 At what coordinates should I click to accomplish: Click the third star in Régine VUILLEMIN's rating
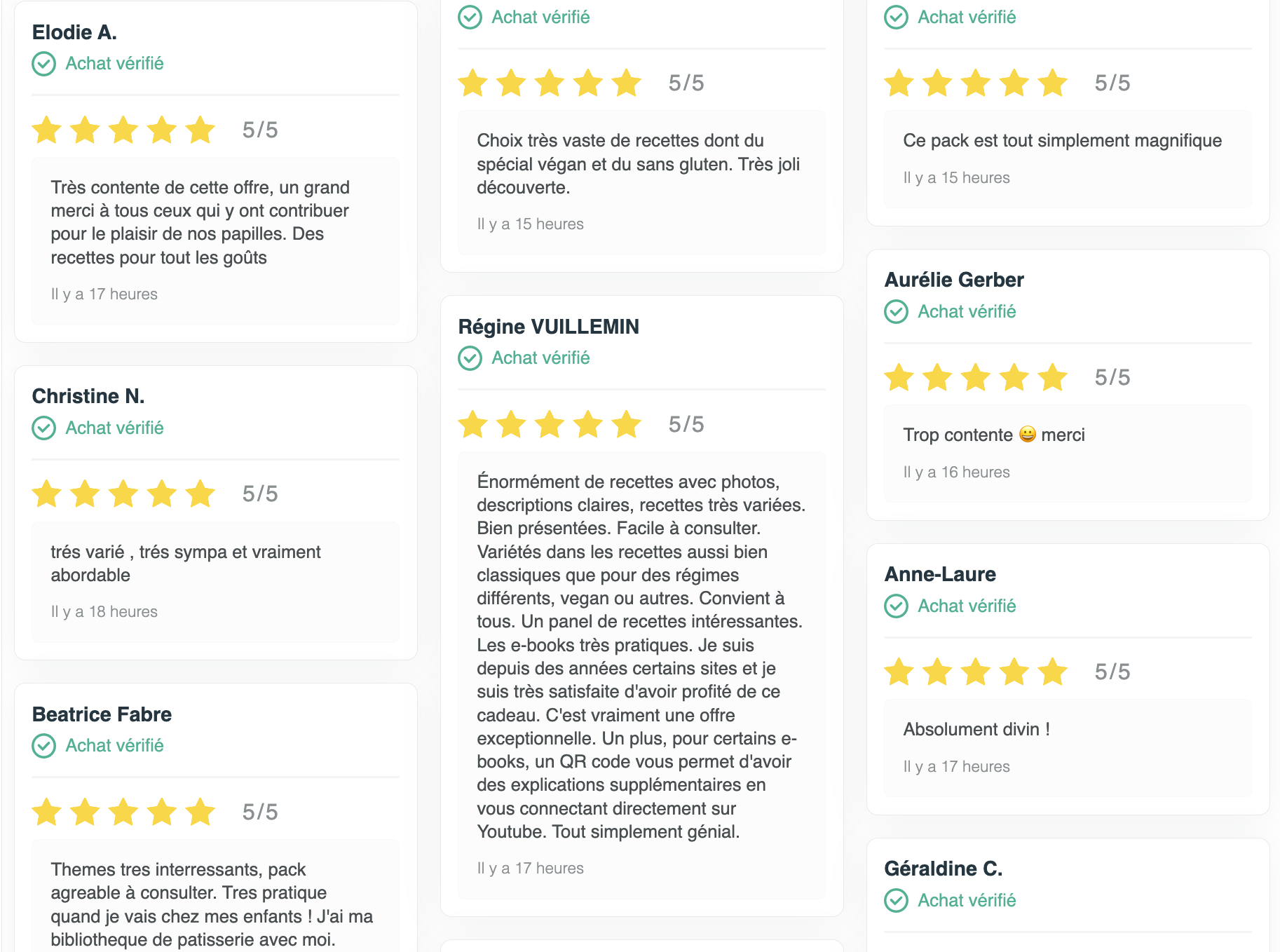550,424
